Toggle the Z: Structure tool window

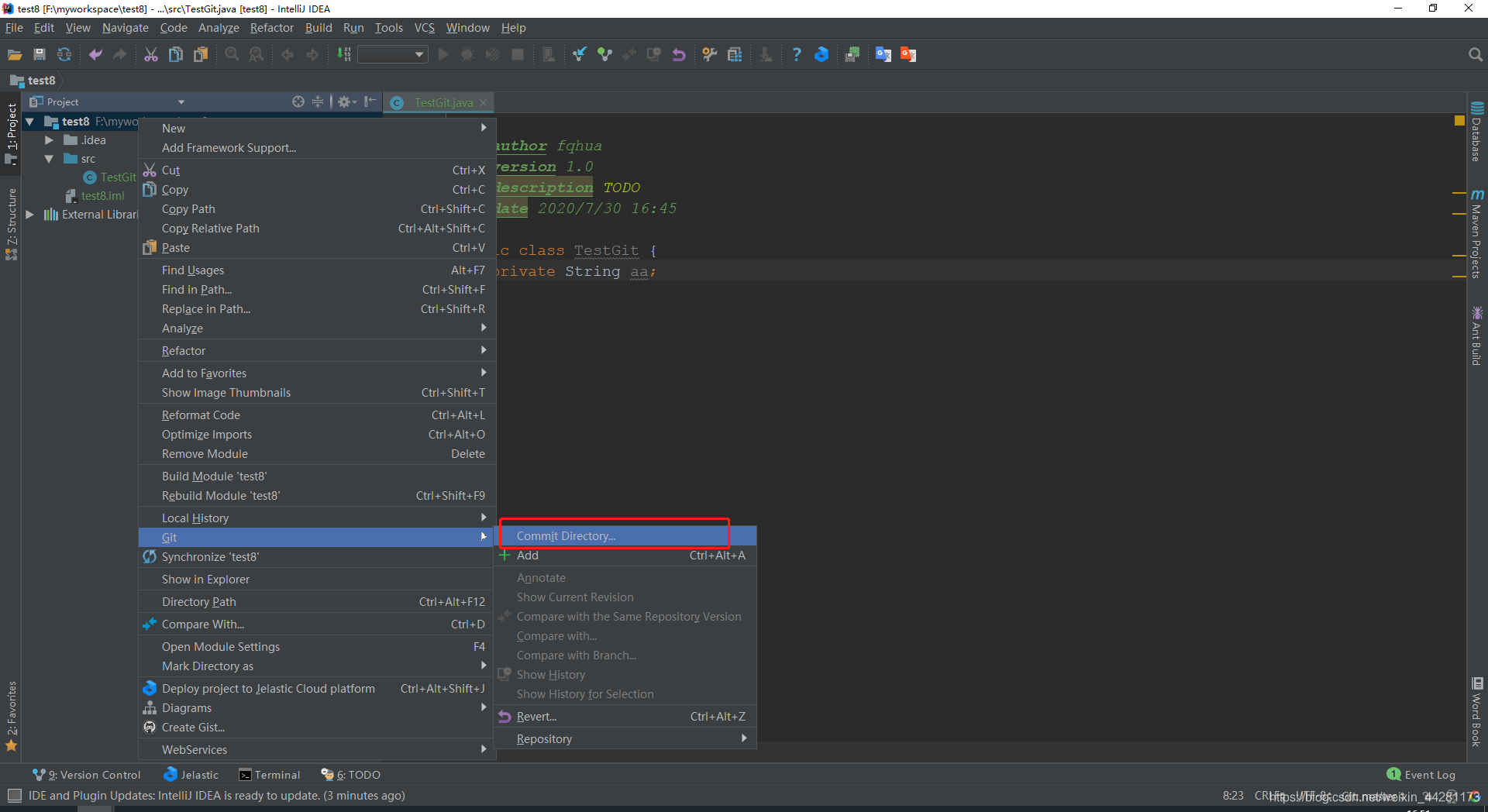tap(11, 225)
